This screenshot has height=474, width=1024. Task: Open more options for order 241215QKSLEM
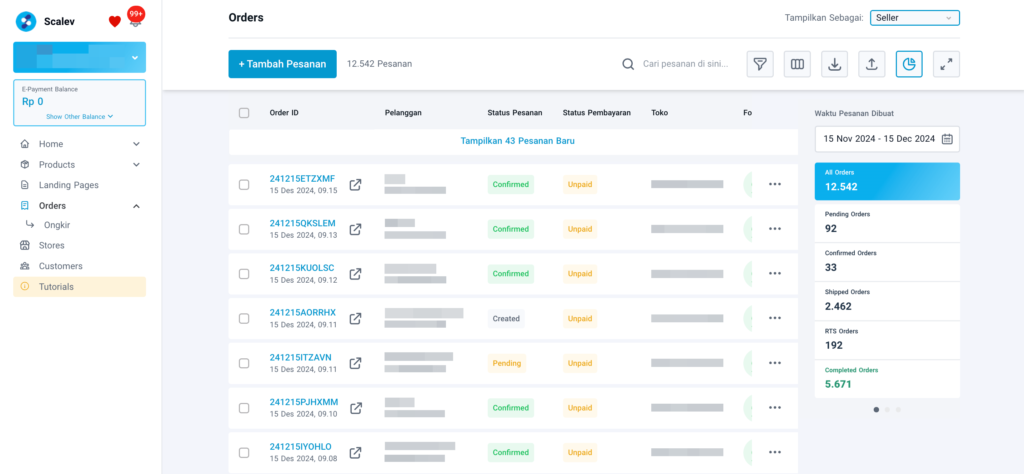coord(775,229)
